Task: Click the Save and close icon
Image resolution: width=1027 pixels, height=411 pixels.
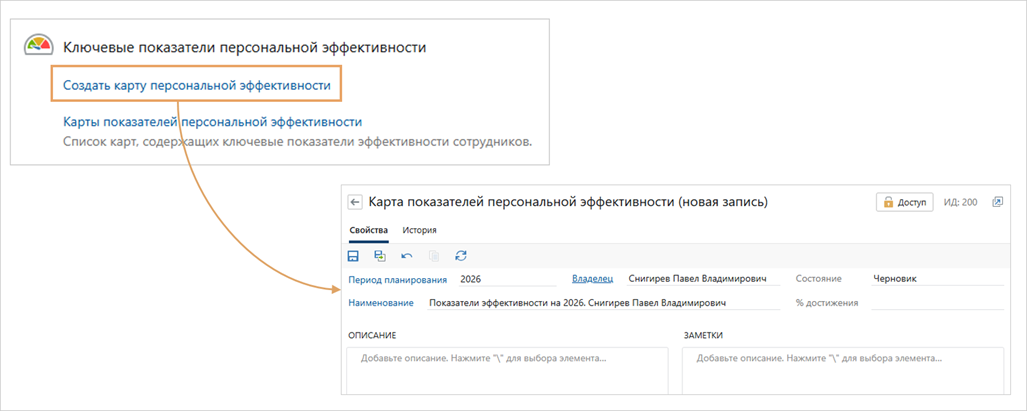Action: (379, 255)
